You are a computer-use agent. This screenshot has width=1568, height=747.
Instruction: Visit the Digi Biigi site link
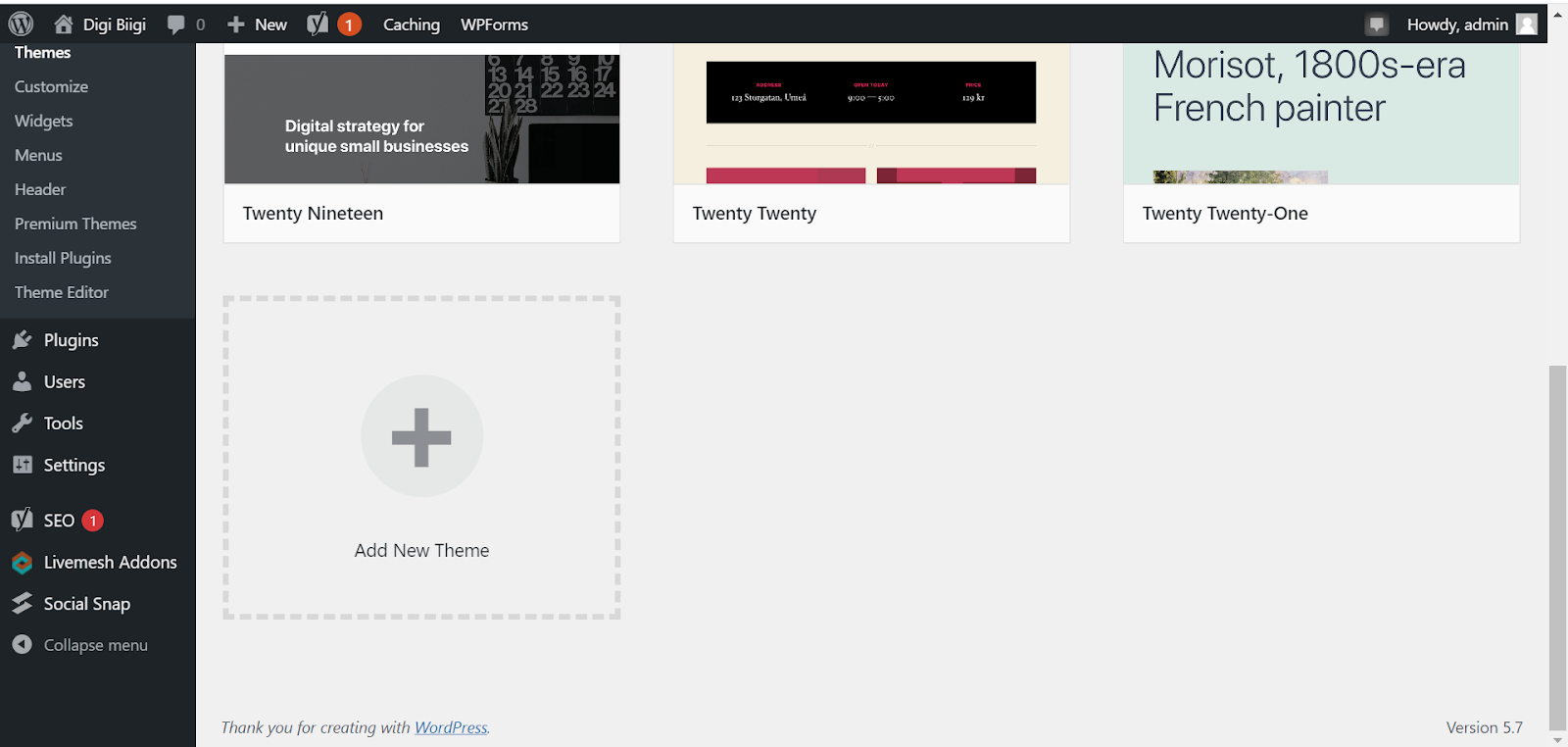115,25
